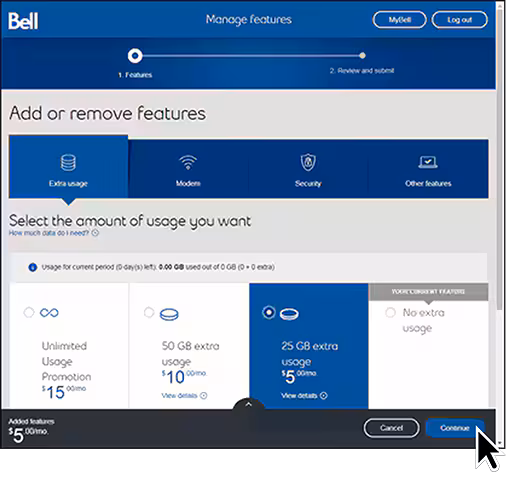Click the usage info icon
The image size is (520, 480).
(33, 267)
